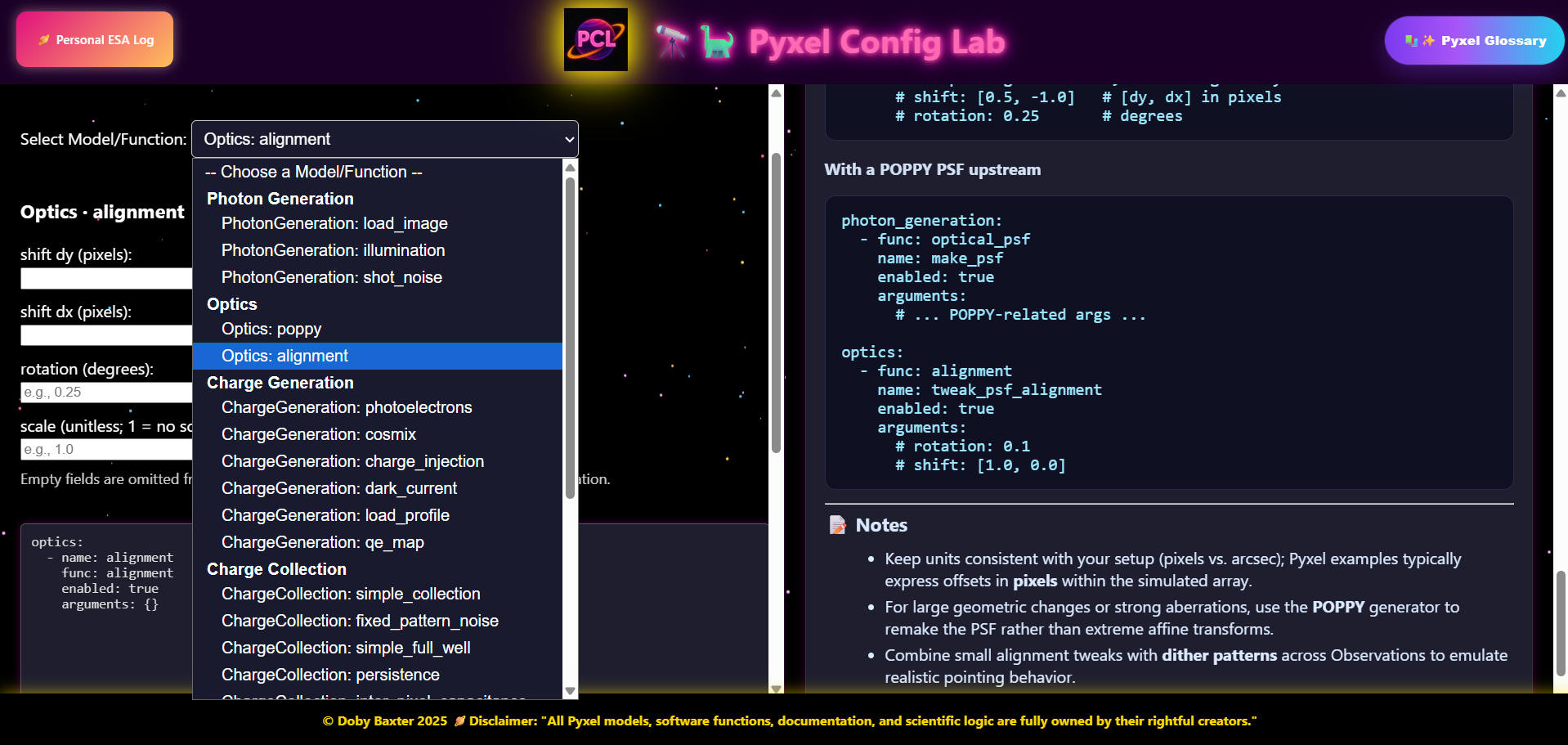Click dropdown list scroll up arrow

coord(571,168)
